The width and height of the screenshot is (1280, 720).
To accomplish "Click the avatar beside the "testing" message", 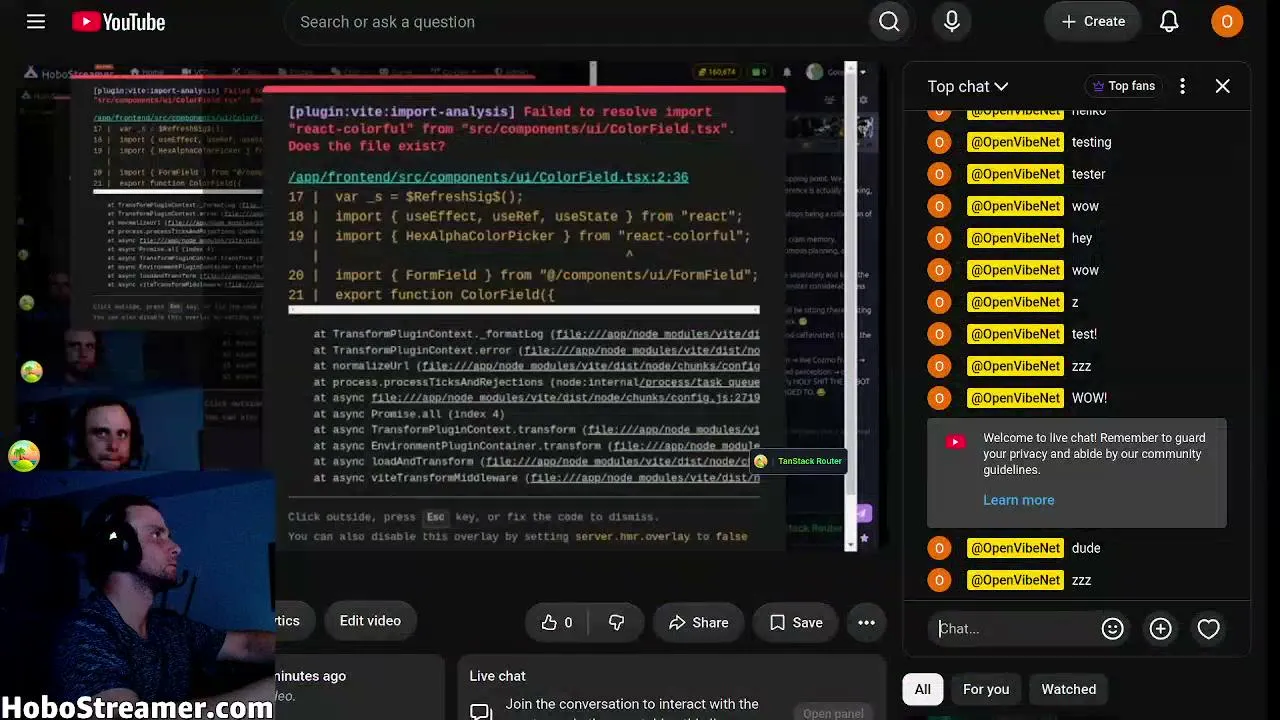I will (939, 142).
